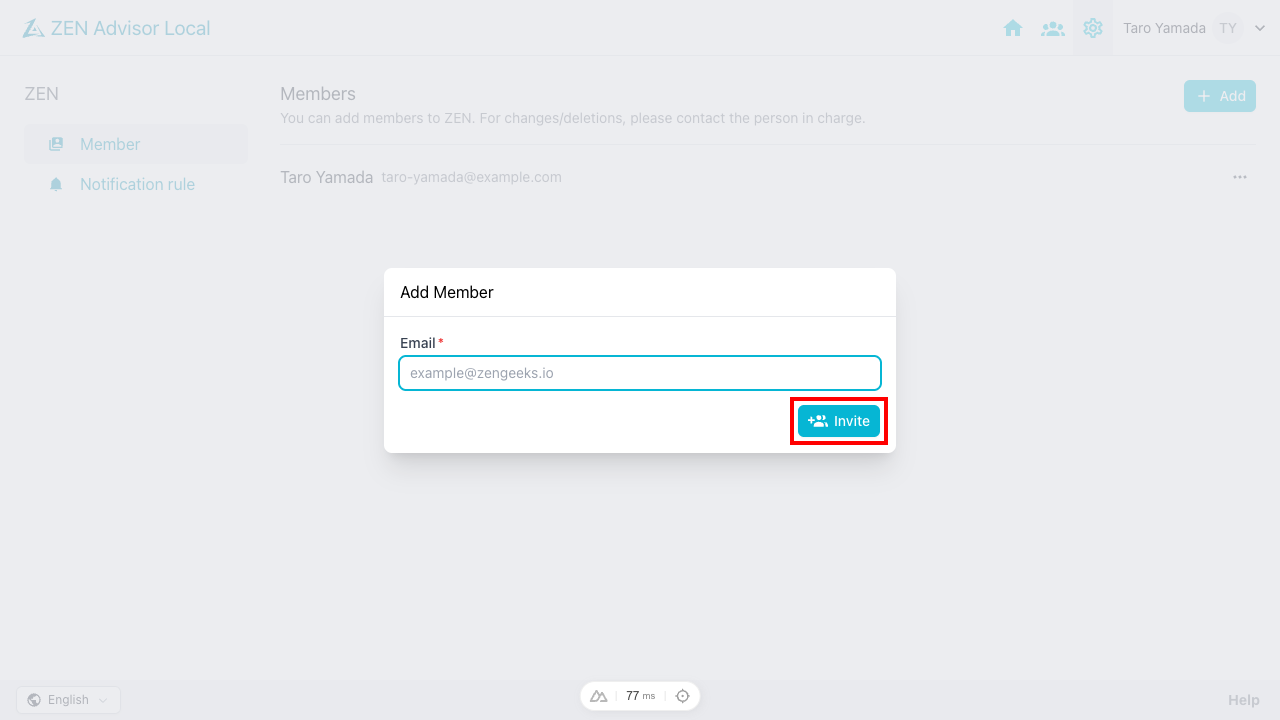
Task: Open the user menu chevron next to Taro Yamada
Action: tap(1259, 28)
